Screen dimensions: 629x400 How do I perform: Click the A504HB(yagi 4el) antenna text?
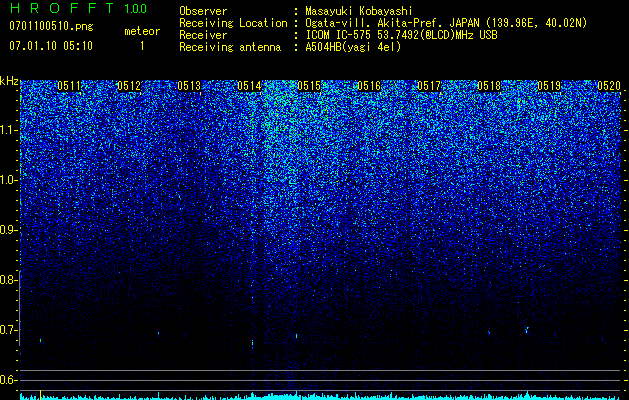(x=353, y=47)
